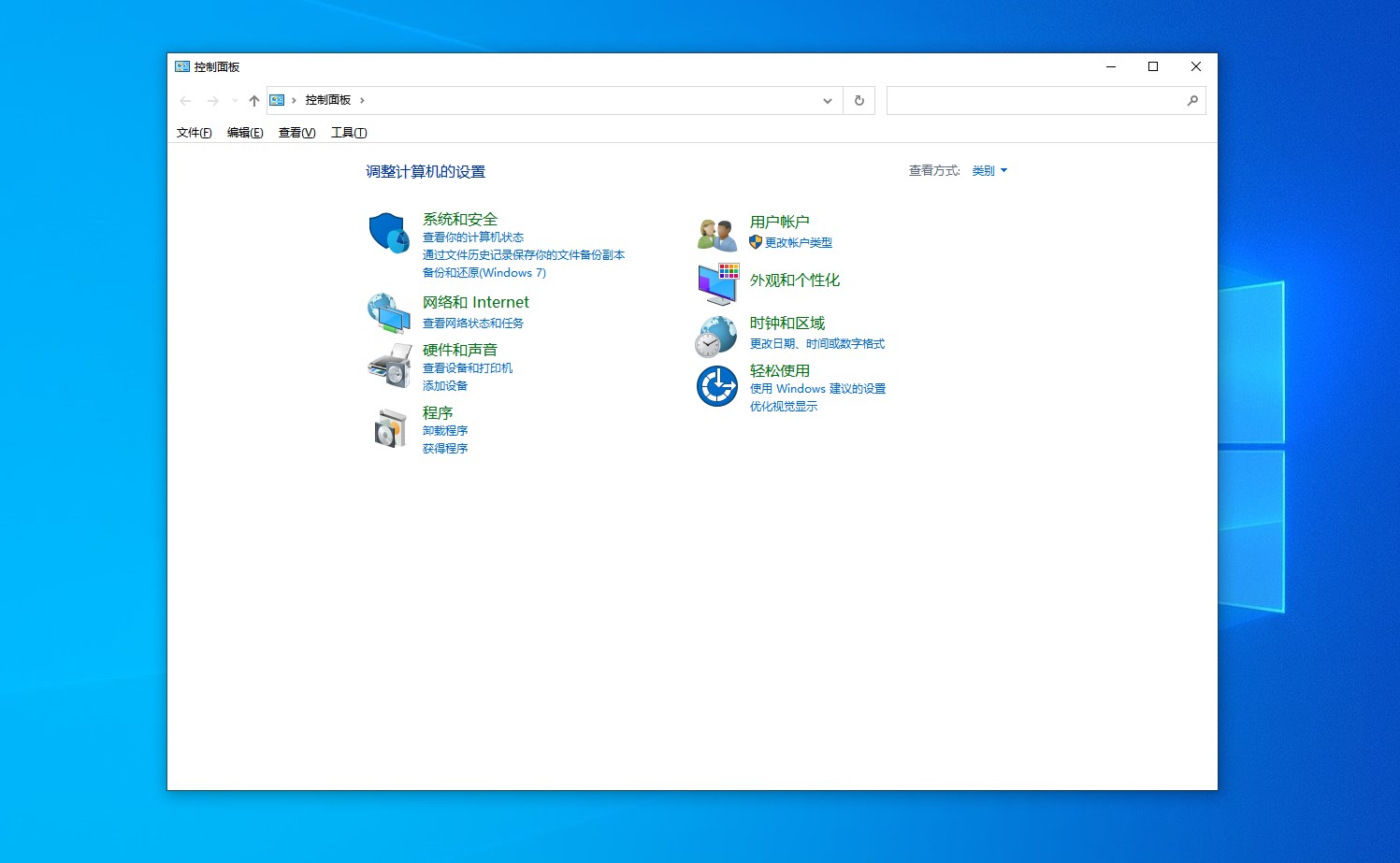The image size is (1400, 863).
Task: Click the forward arrow navigation button
Action: pyautogui.click(x=213, y=101)
